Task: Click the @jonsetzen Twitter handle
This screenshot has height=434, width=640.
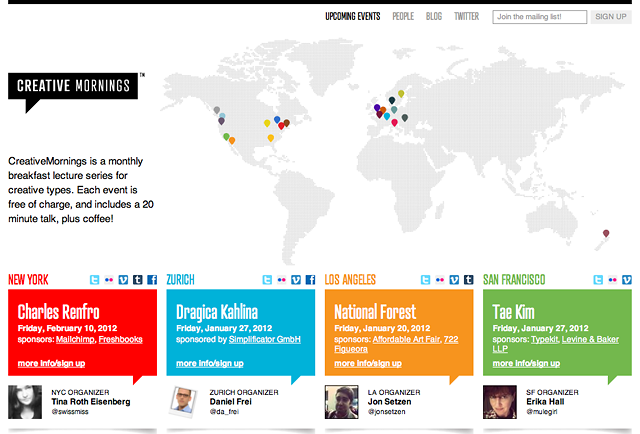Action: point(387,412)
